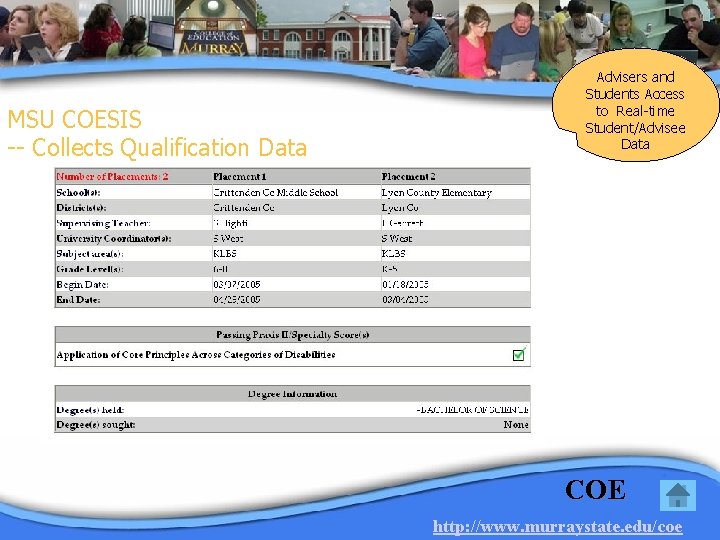The image size is (720, 540).
Task: Open the murraystate.edu/coe link
Action: click(557, 526)
